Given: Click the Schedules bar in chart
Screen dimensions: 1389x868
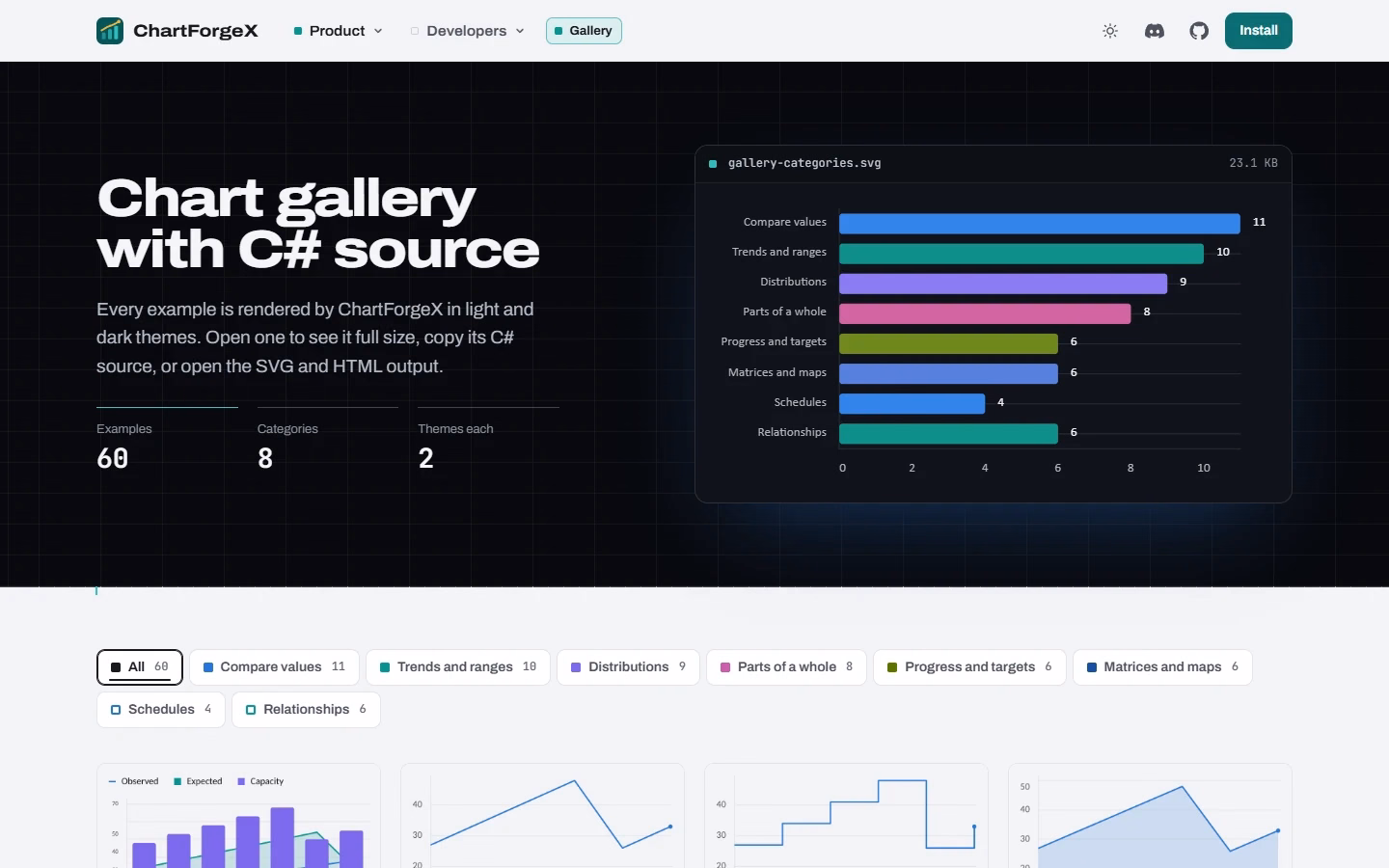Looking at the screenshot, I should pyautogui.click(x=912, y=403).
